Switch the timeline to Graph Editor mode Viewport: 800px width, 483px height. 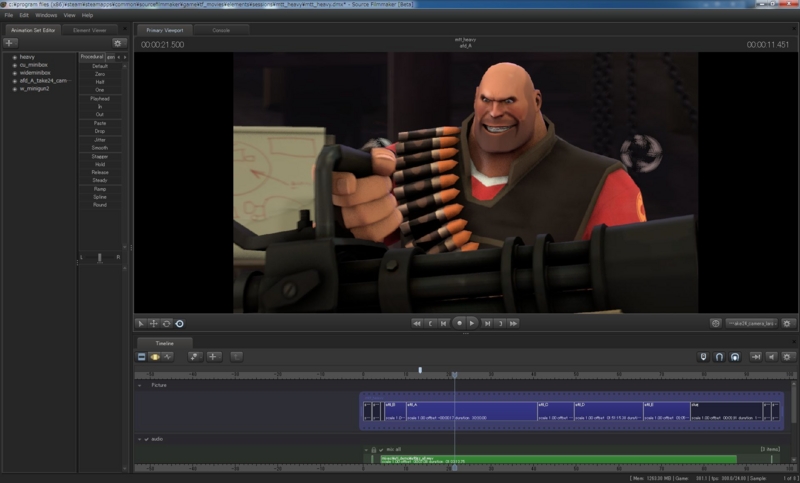(168, 357)
